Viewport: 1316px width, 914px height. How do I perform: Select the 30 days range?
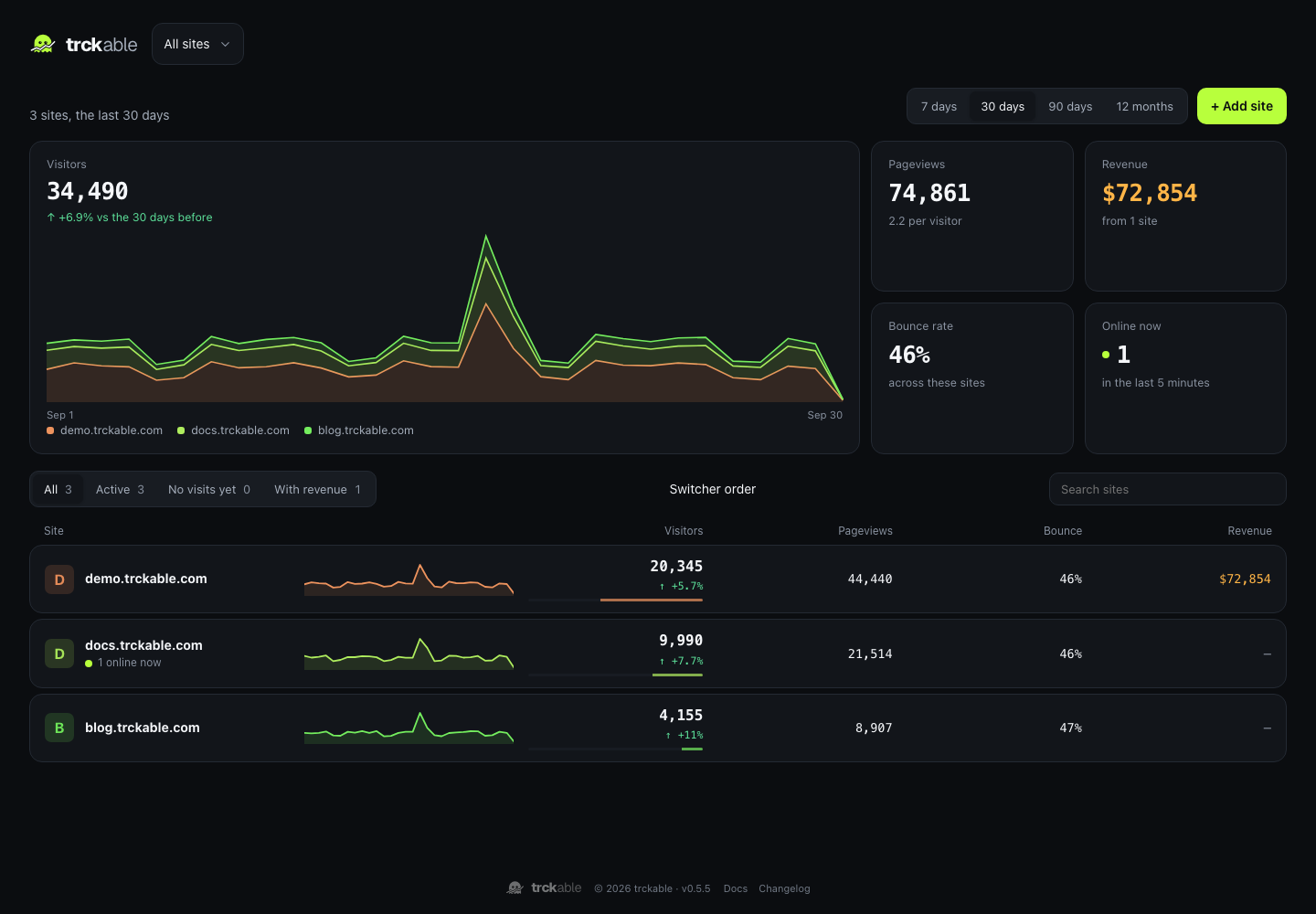coord(1003,107)
